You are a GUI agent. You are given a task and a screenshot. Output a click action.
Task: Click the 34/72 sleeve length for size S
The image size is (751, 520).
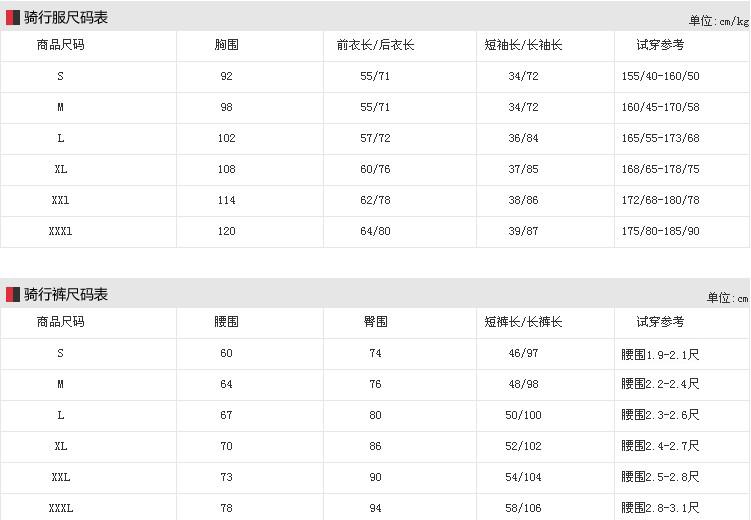(523, 76)
